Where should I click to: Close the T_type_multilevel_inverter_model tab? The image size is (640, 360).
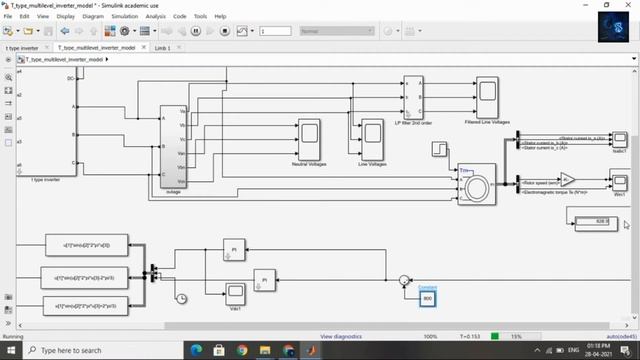(144, 47)
